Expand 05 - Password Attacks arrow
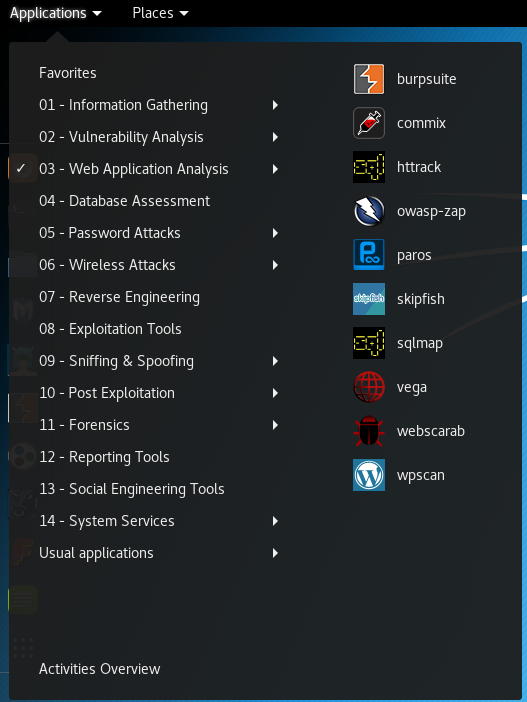 pos(275,233)
